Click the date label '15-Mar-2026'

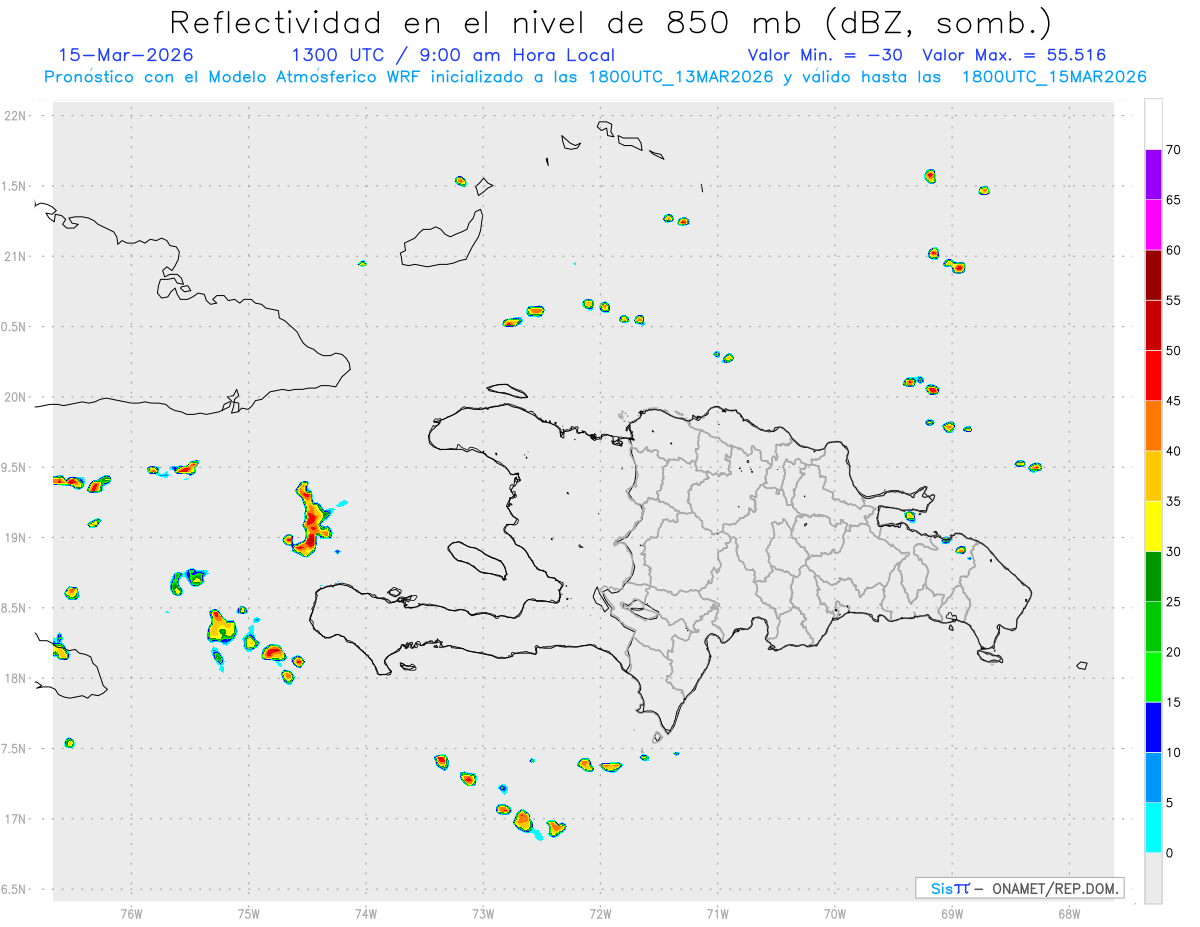[x=126, y=55]
